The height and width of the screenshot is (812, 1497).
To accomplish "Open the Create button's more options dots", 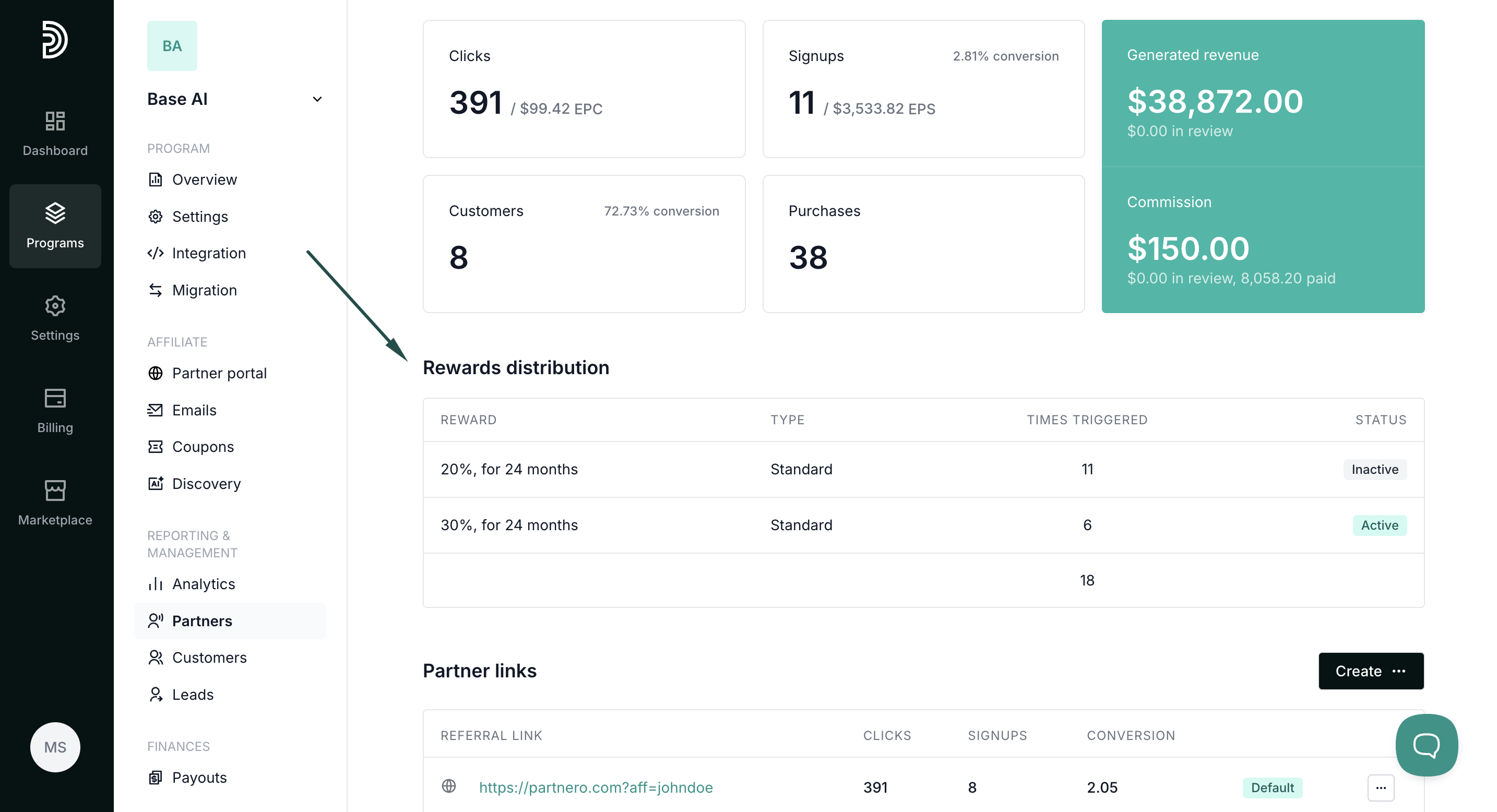I will point(1399,671).
